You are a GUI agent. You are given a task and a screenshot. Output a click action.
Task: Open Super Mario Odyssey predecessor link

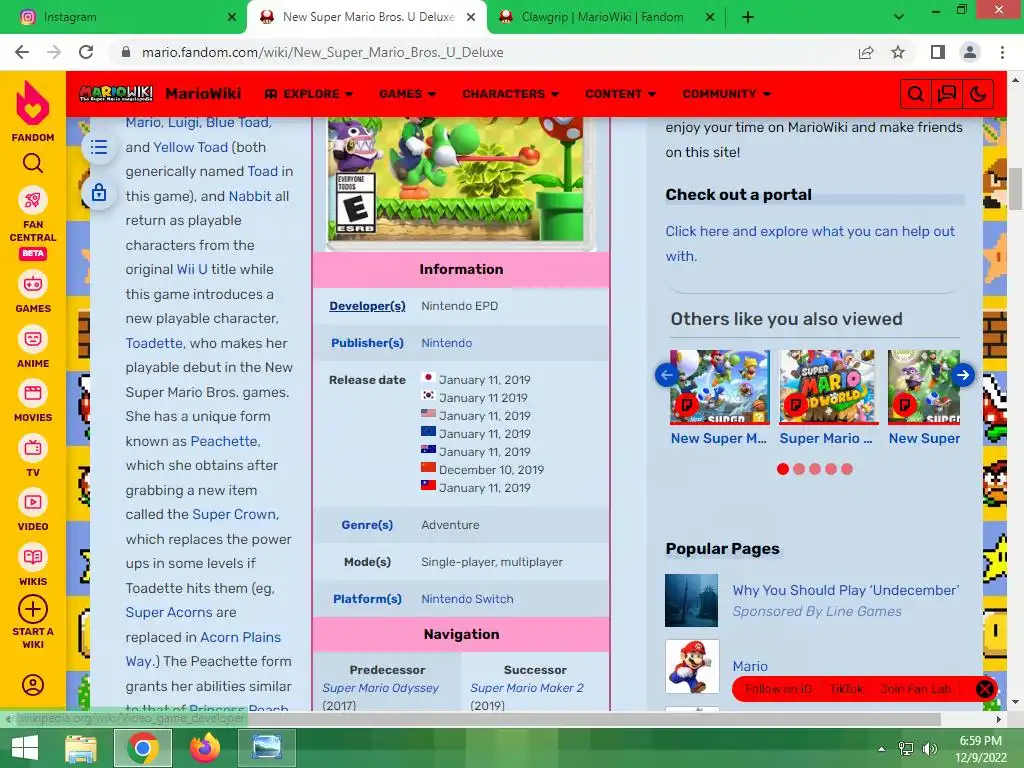coord(380,688)
